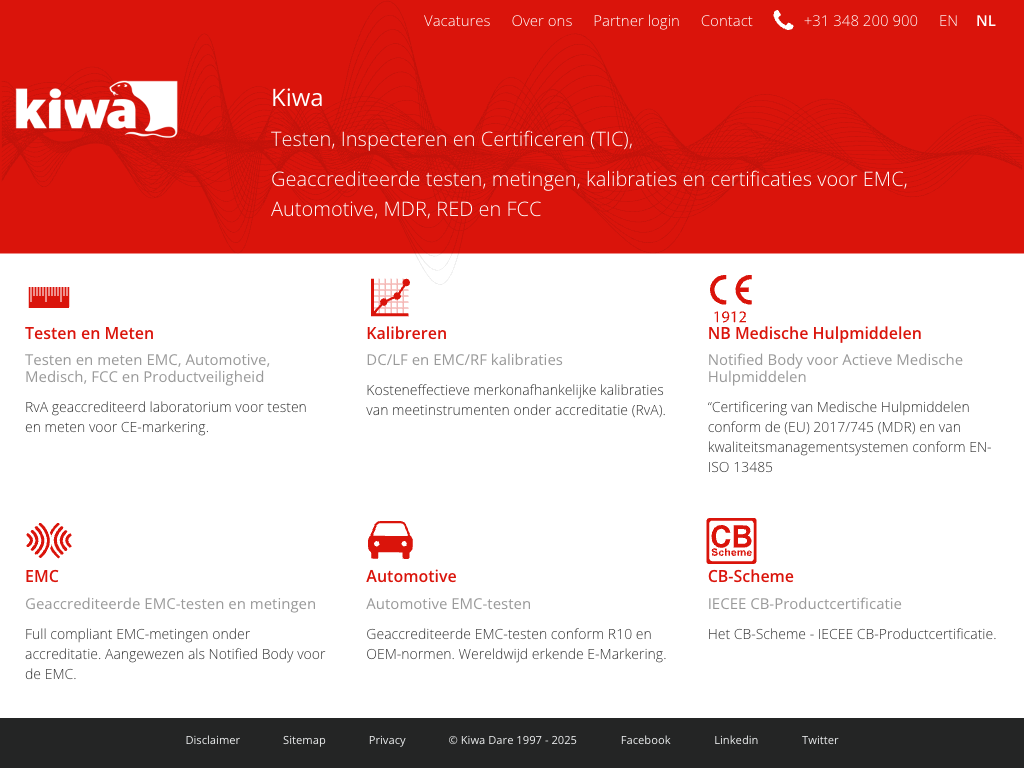This screenshot has width=1024, height=768.
Task: Call phone number +31 348 200 900
Action: pos(860,20)
